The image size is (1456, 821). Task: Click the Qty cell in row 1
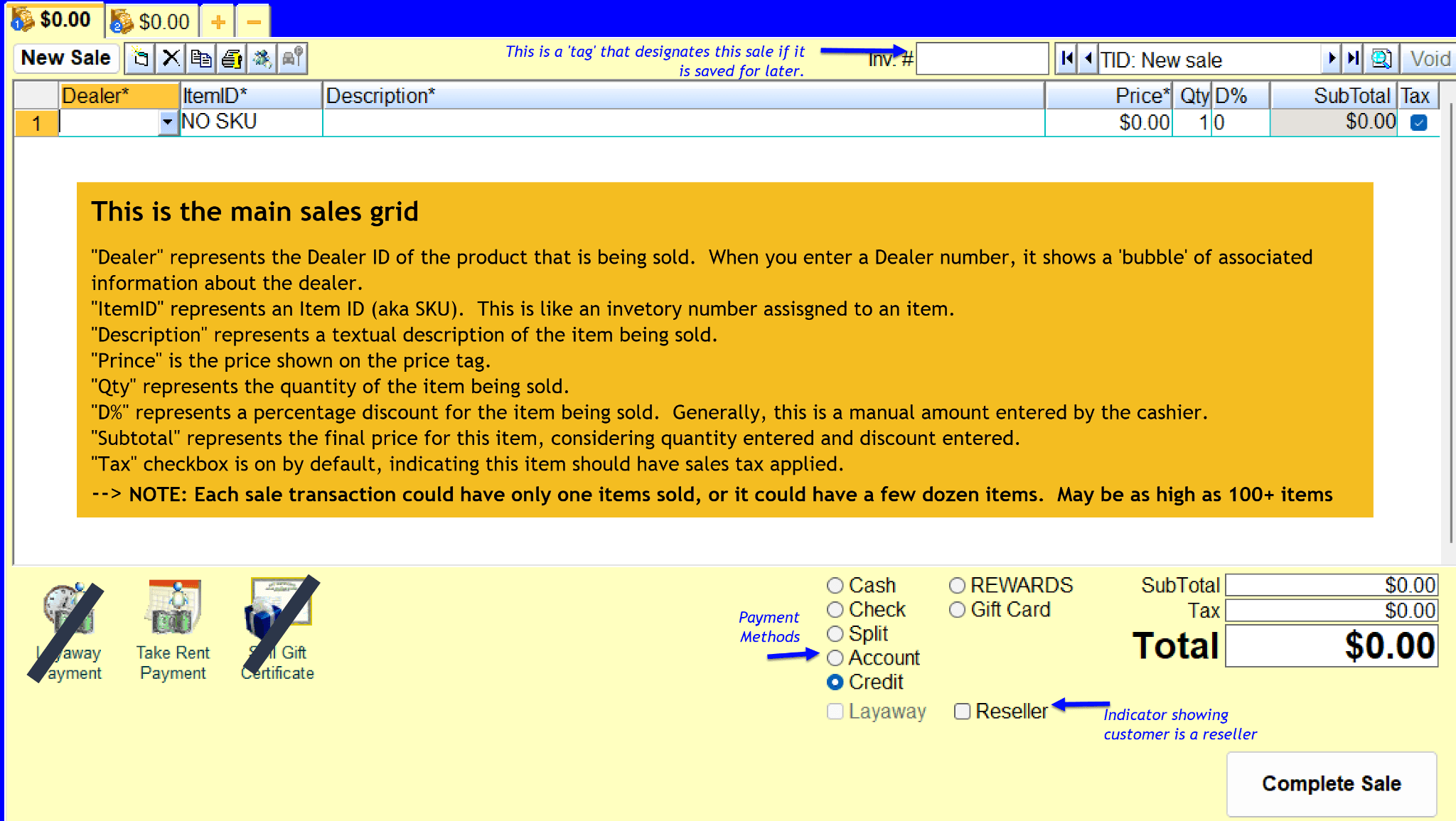point(1192,122)
